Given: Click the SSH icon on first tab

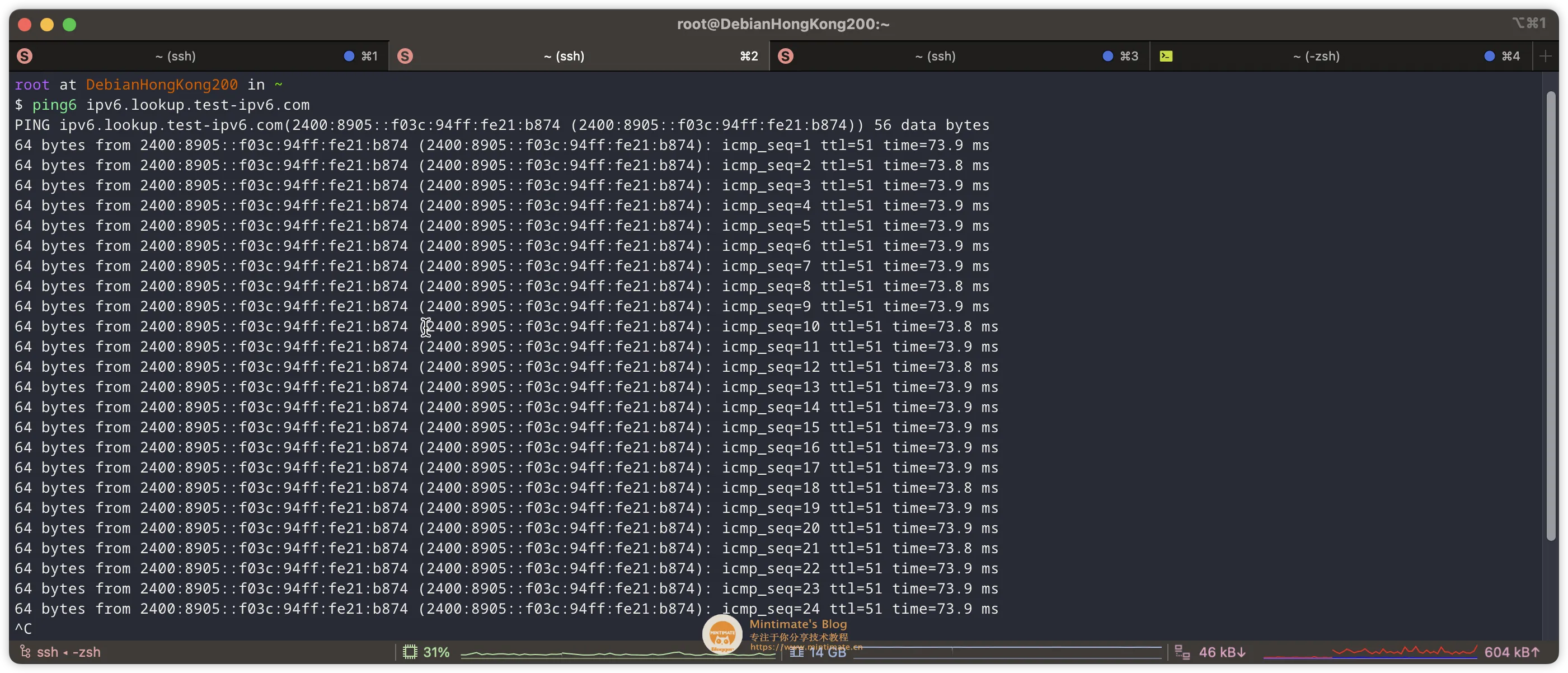Looking at the screenshot, I should click(x=25, y=56).
